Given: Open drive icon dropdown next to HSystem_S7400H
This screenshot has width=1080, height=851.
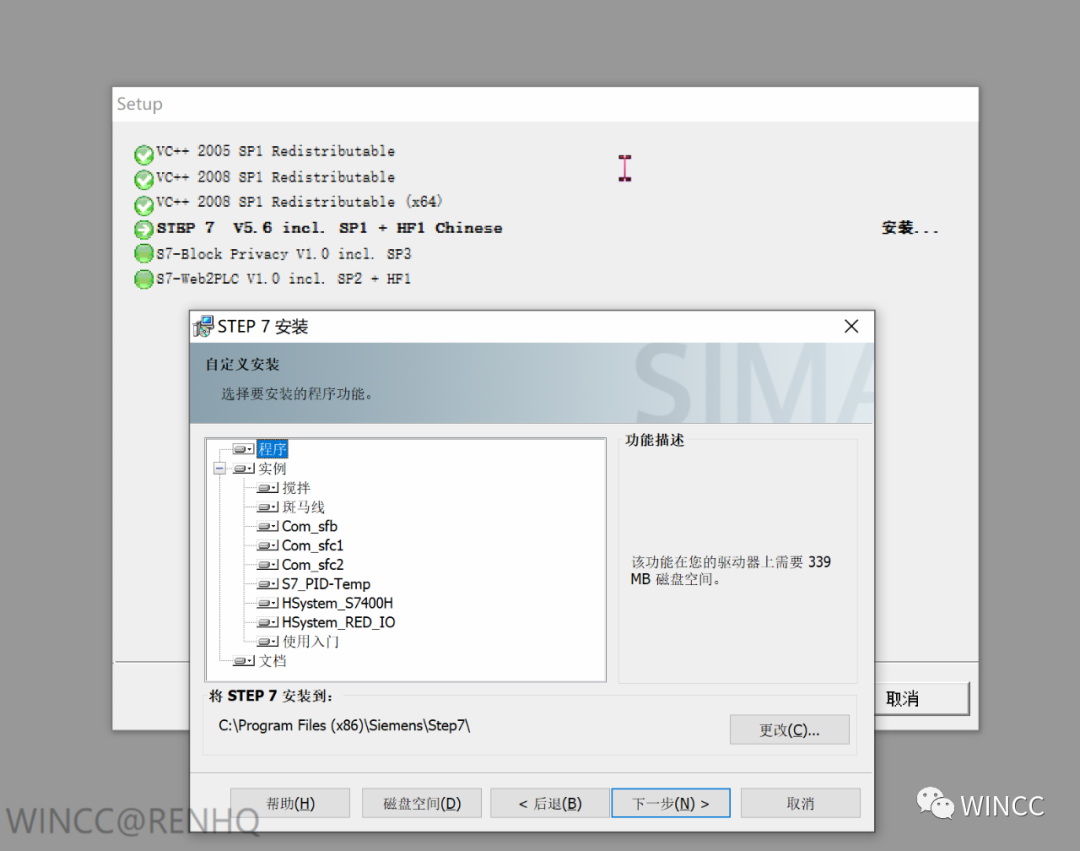Looking at the screenshot, I should click(267, 604).
